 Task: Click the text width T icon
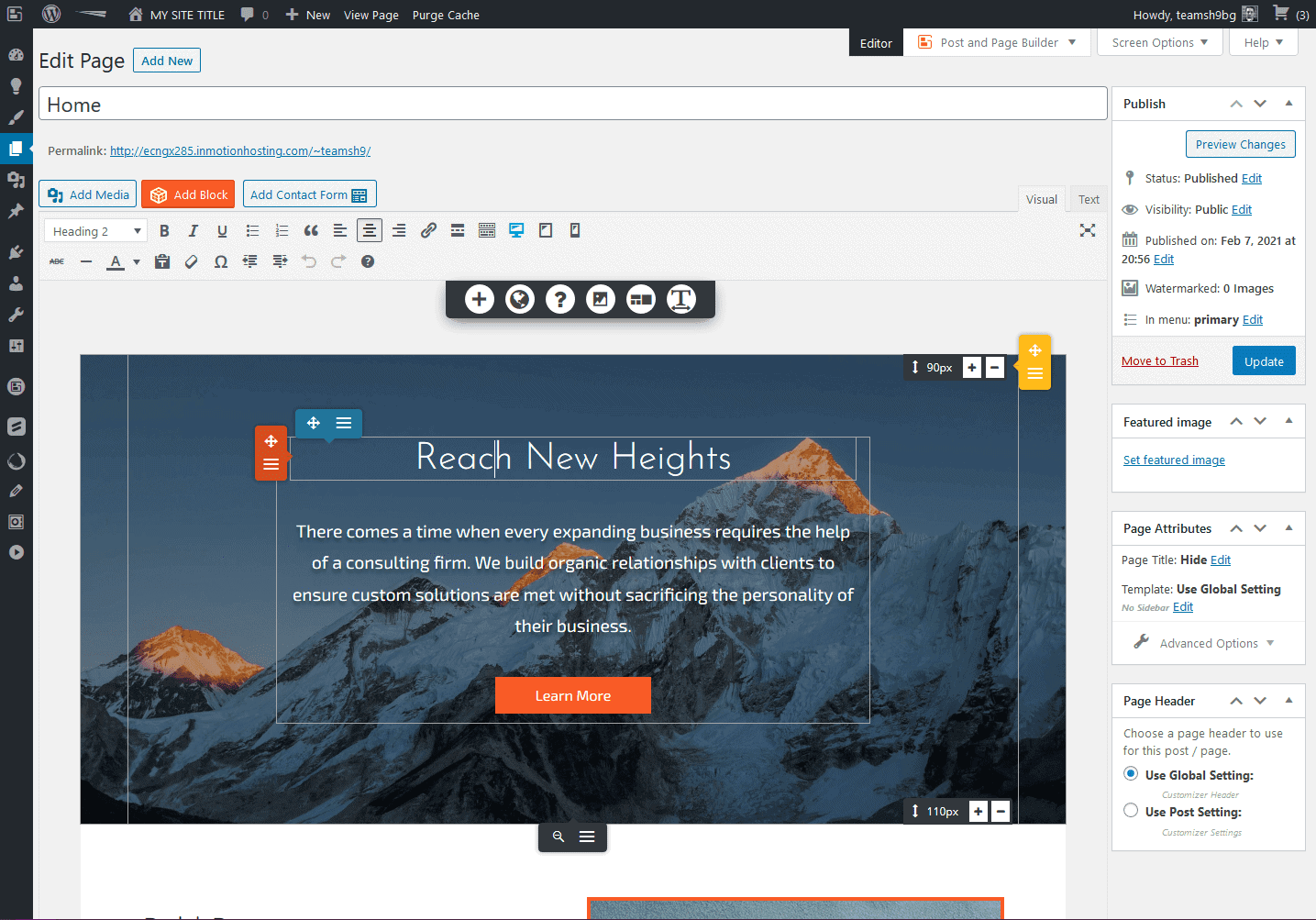(x=681, y=299)
